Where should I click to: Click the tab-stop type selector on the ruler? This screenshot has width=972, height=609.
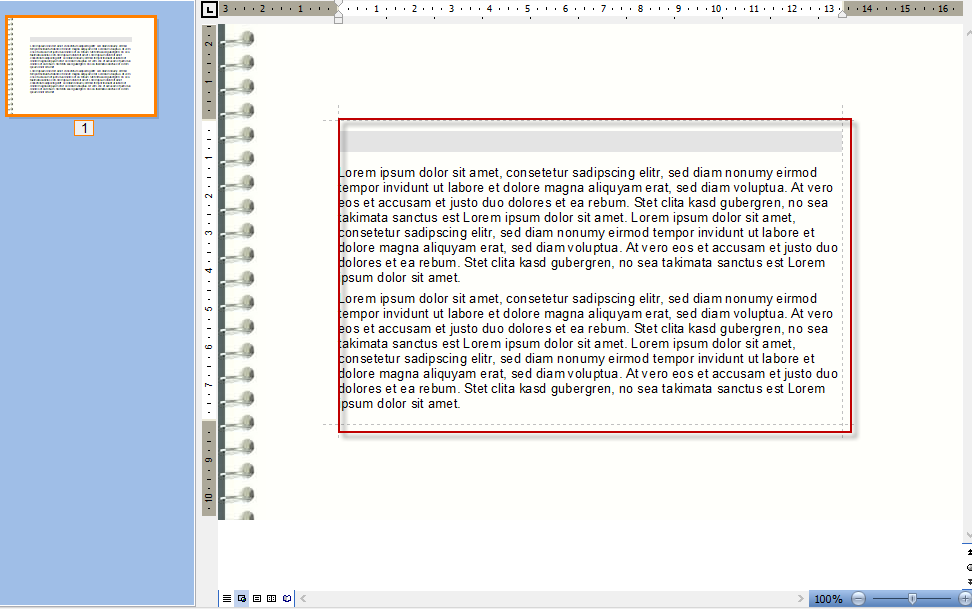[210, 9]
